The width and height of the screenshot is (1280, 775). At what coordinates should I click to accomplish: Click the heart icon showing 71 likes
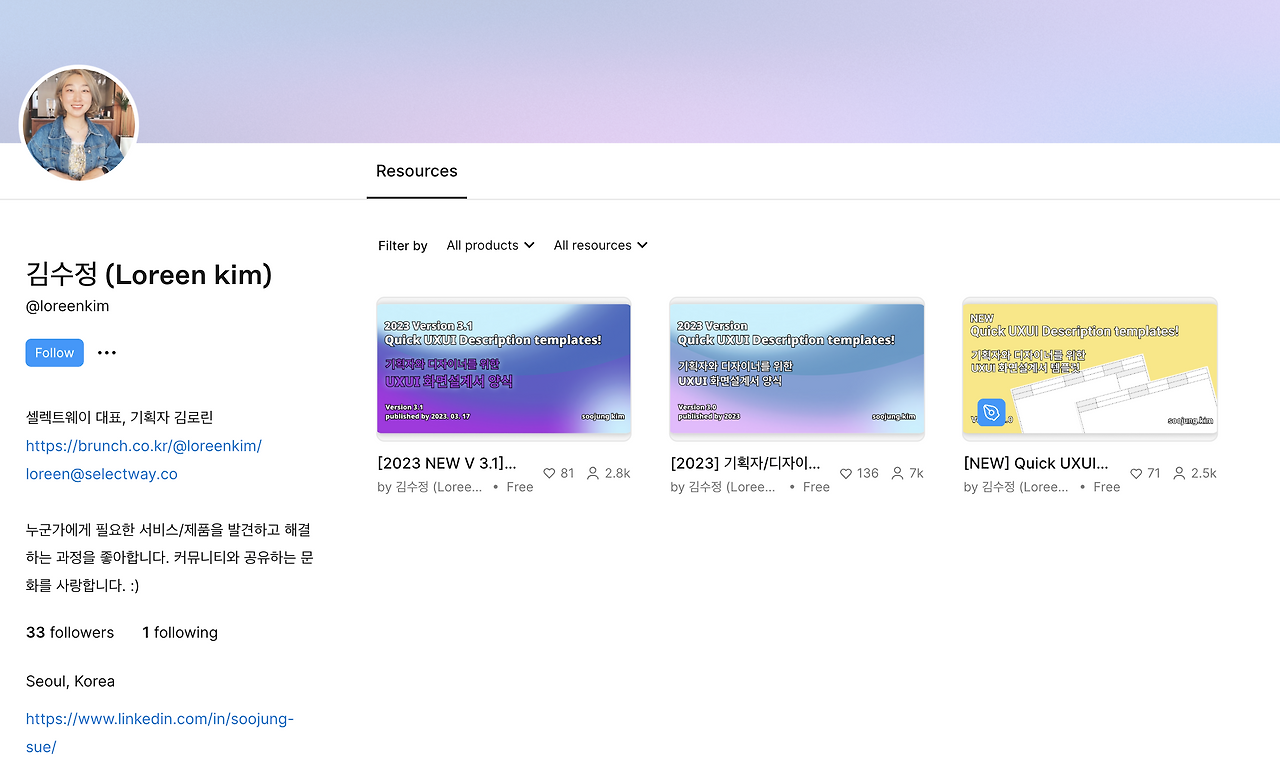[x=1137, y=472]
